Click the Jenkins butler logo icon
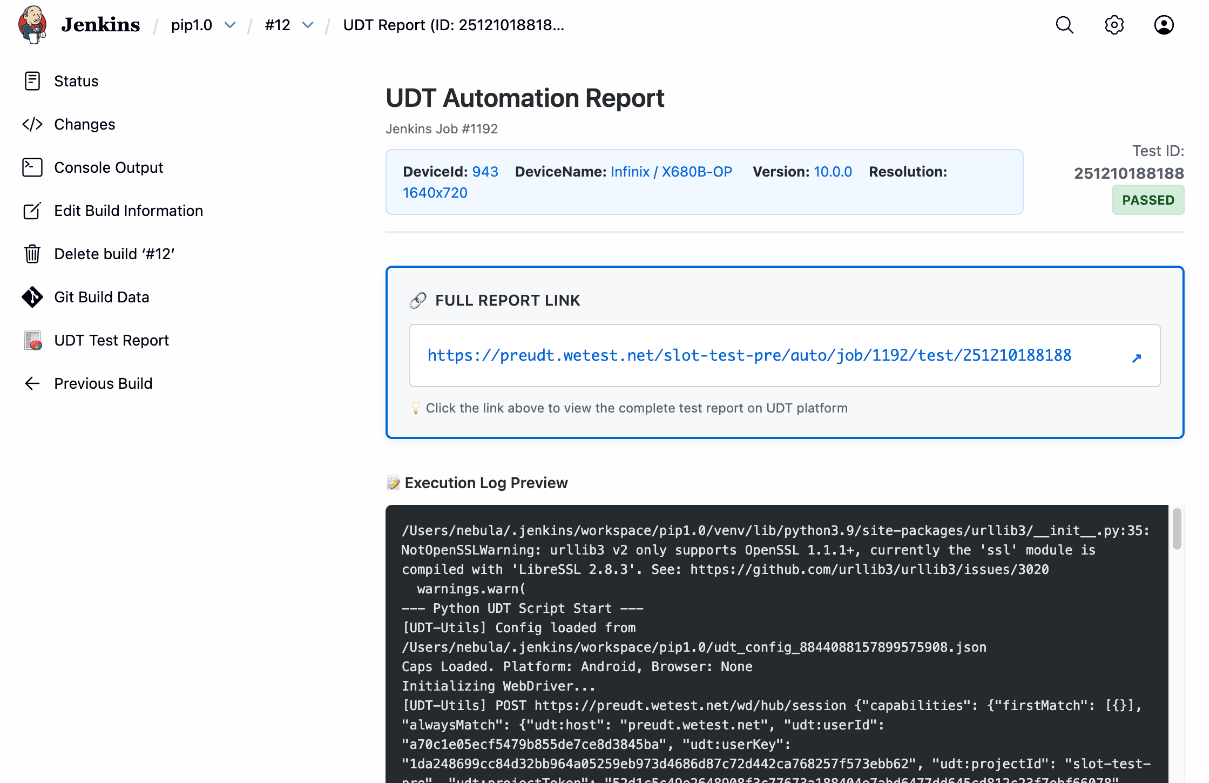 click(x=33, y=25)
